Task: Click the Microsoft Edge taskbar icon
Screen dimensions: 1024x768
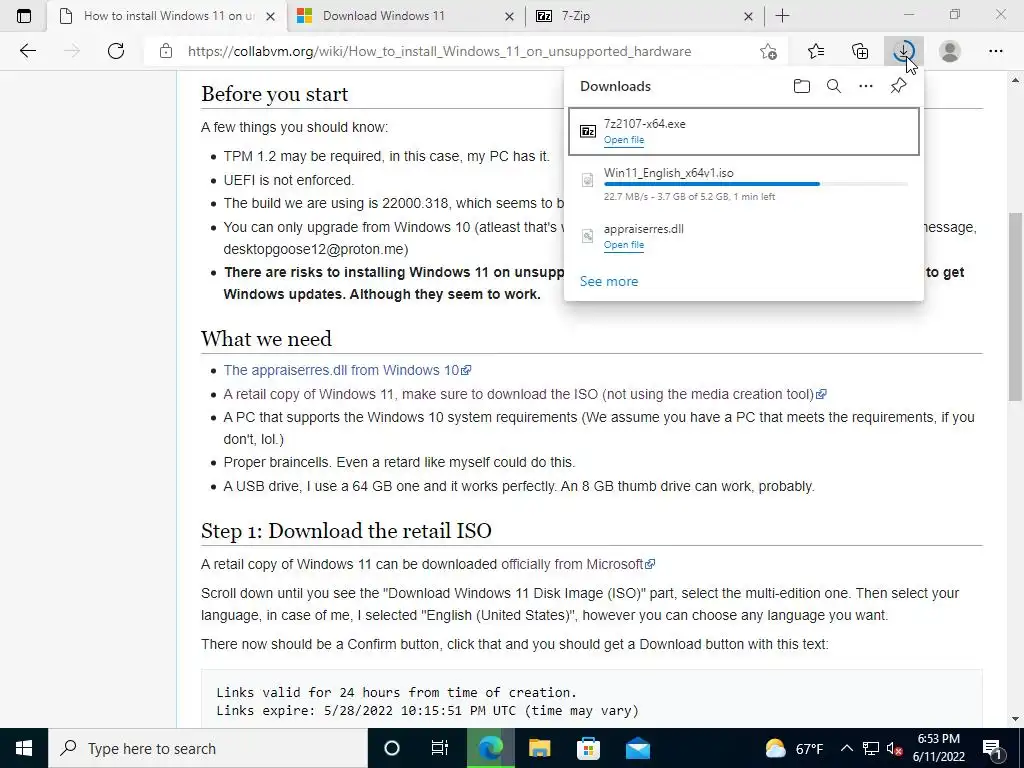Action: (490, 748)
